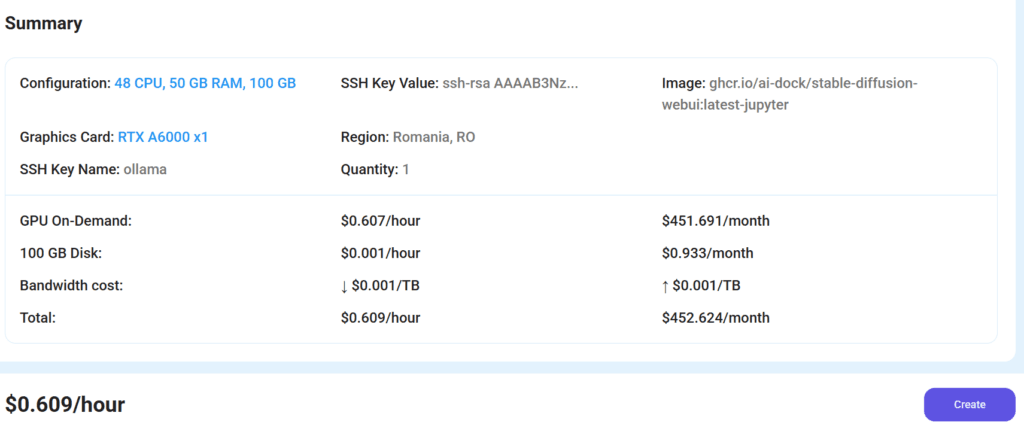Viewport: 1024px width, 428px height.
Task: Open the 48 CPU, 50 GB RAM configuration link
Action: pyautogui.click(x=205, y=83)
